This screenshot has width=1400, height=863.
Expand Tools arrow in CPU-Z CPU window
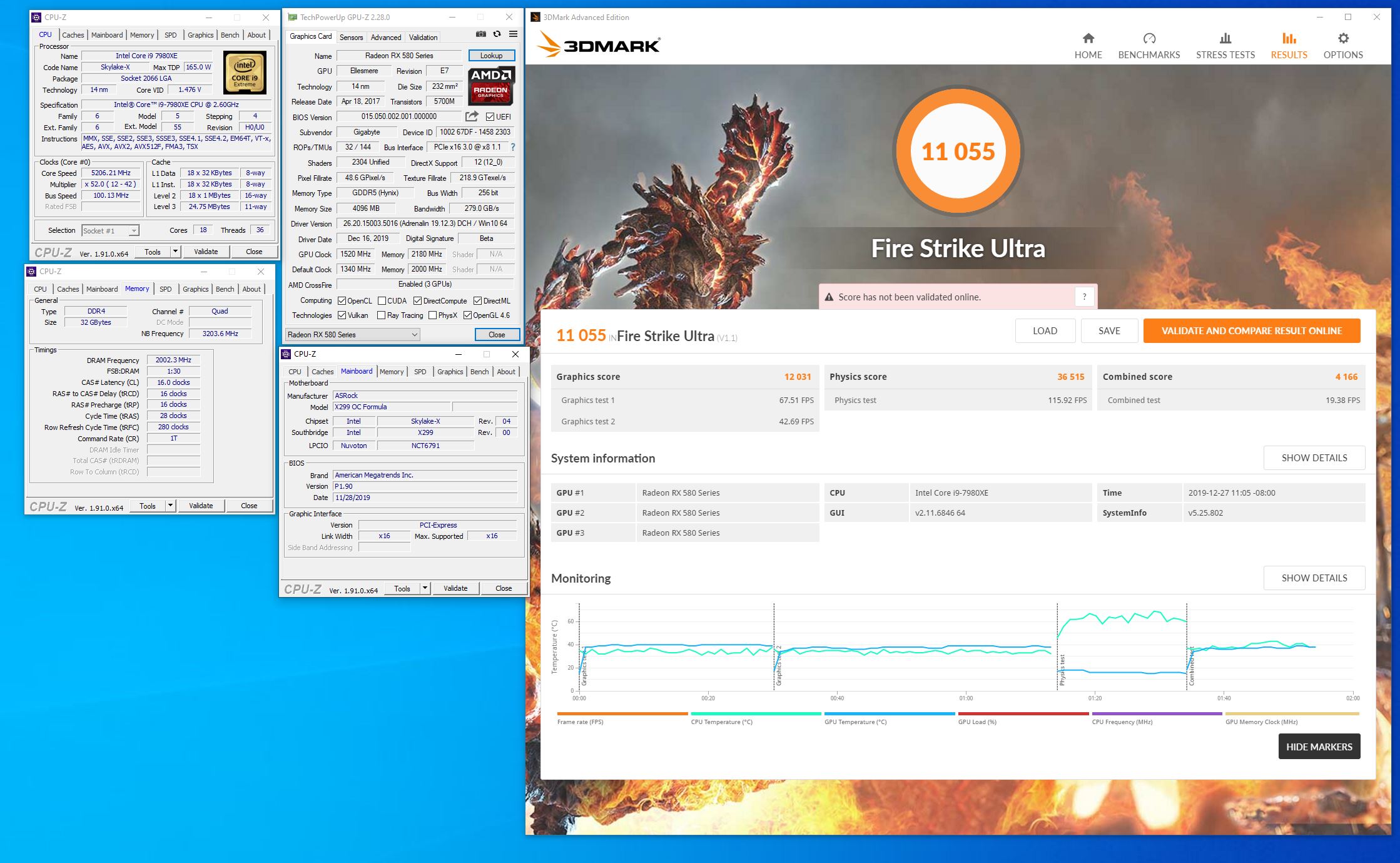tap(175, 252)
